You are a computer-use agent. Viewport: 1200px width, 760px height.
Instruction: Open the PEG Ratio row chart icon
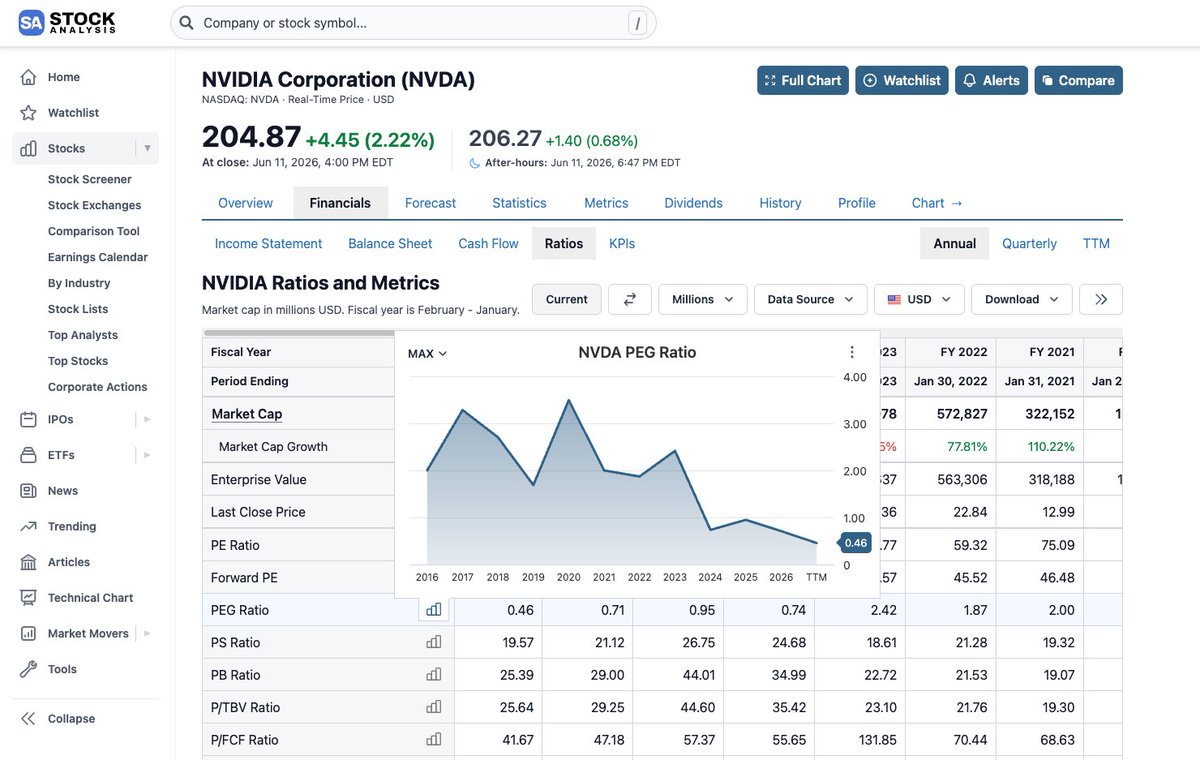tap(434, 610)
